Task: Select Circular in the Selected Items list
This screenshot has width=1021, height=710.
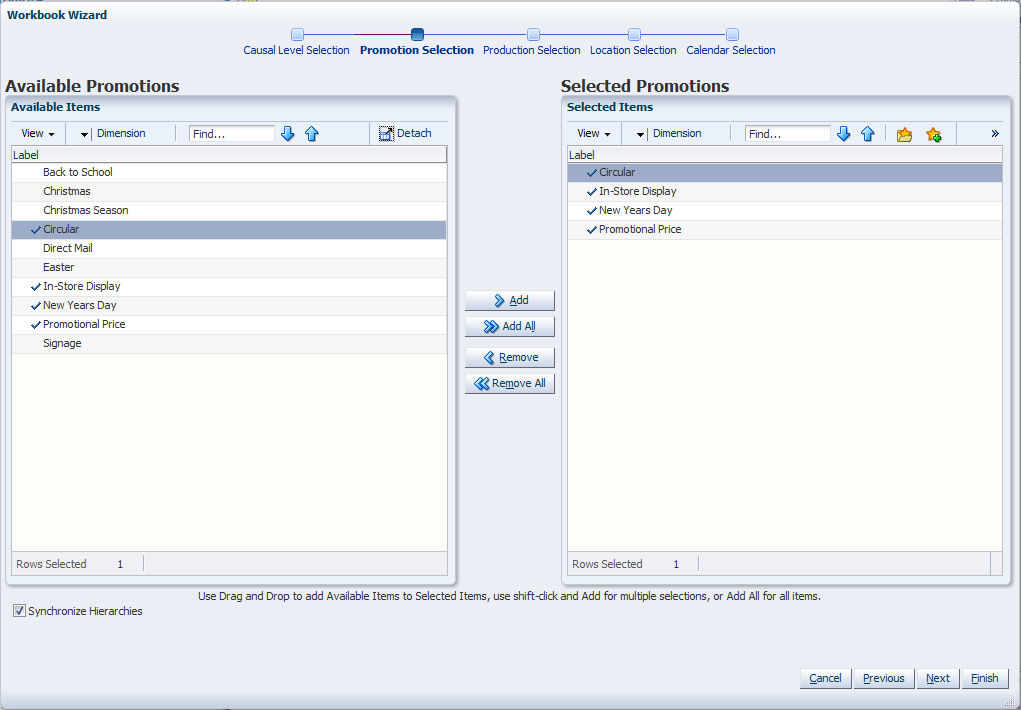Action: click(785, 172)
